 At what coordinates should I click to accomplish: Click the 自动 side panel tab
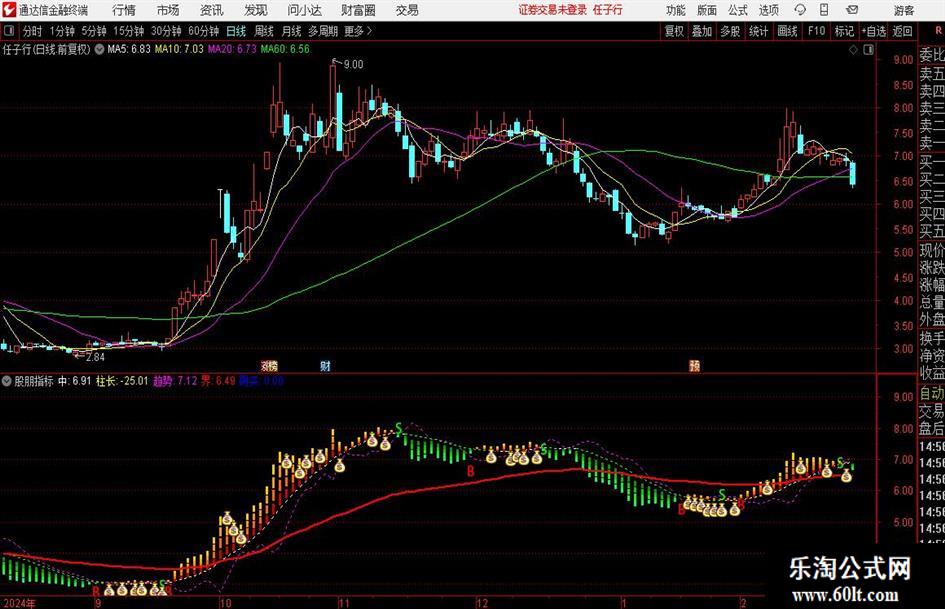coord(932,393)
